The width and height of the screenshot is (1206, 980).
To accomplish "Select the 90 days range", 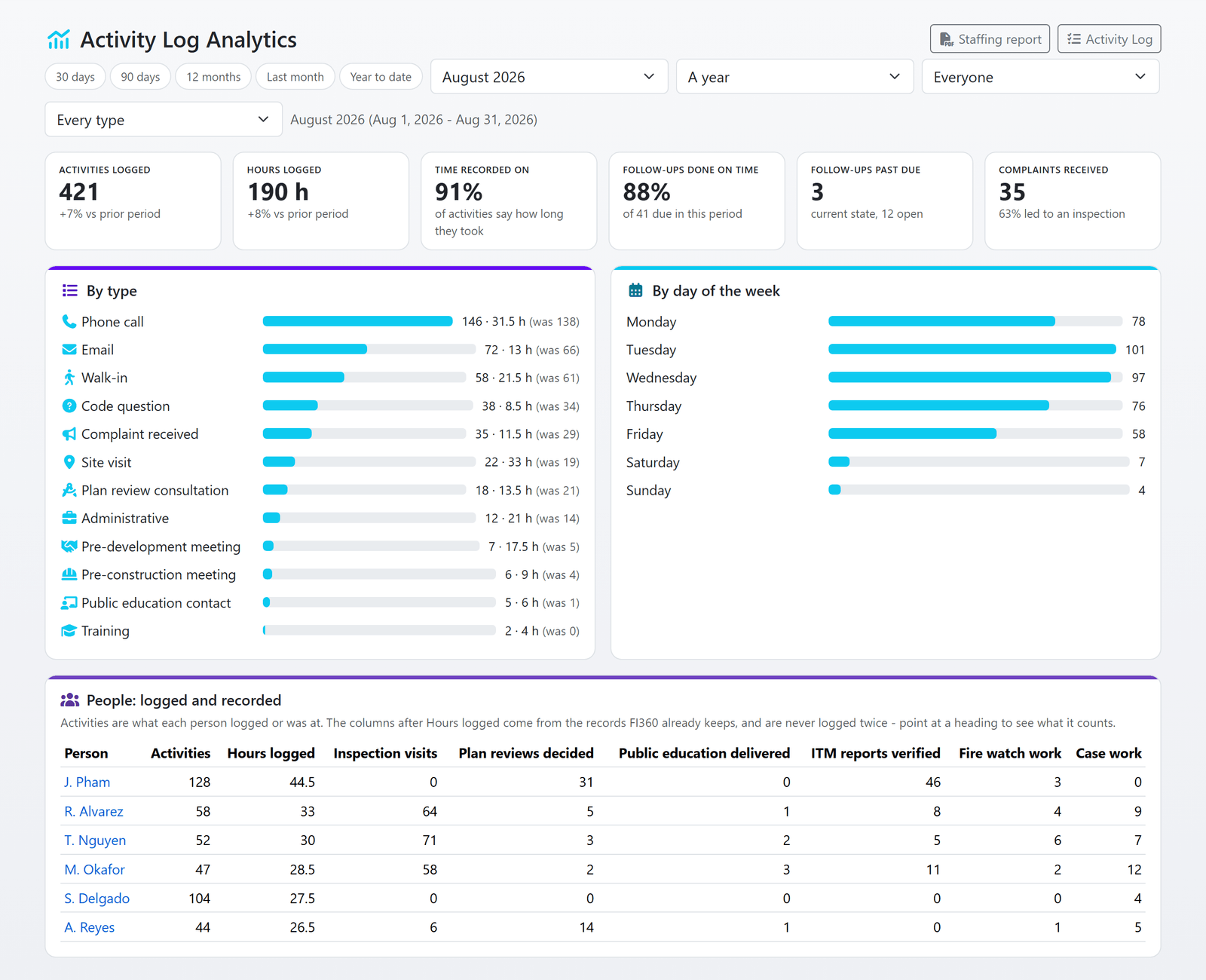I will coord(140,77).
